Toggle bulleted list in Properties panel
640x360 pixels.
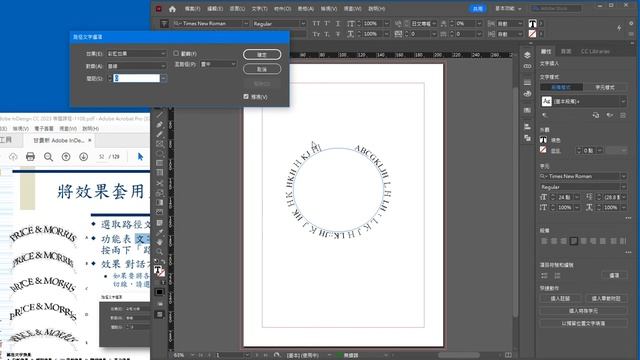[x=544, y=276]
